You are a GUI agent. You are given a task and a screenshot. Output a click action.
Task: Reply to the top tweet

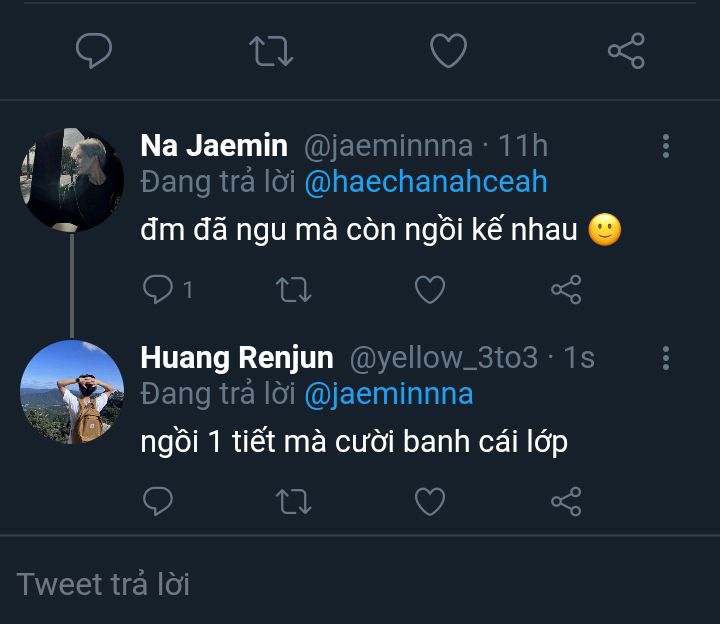[x=94, y=50]
